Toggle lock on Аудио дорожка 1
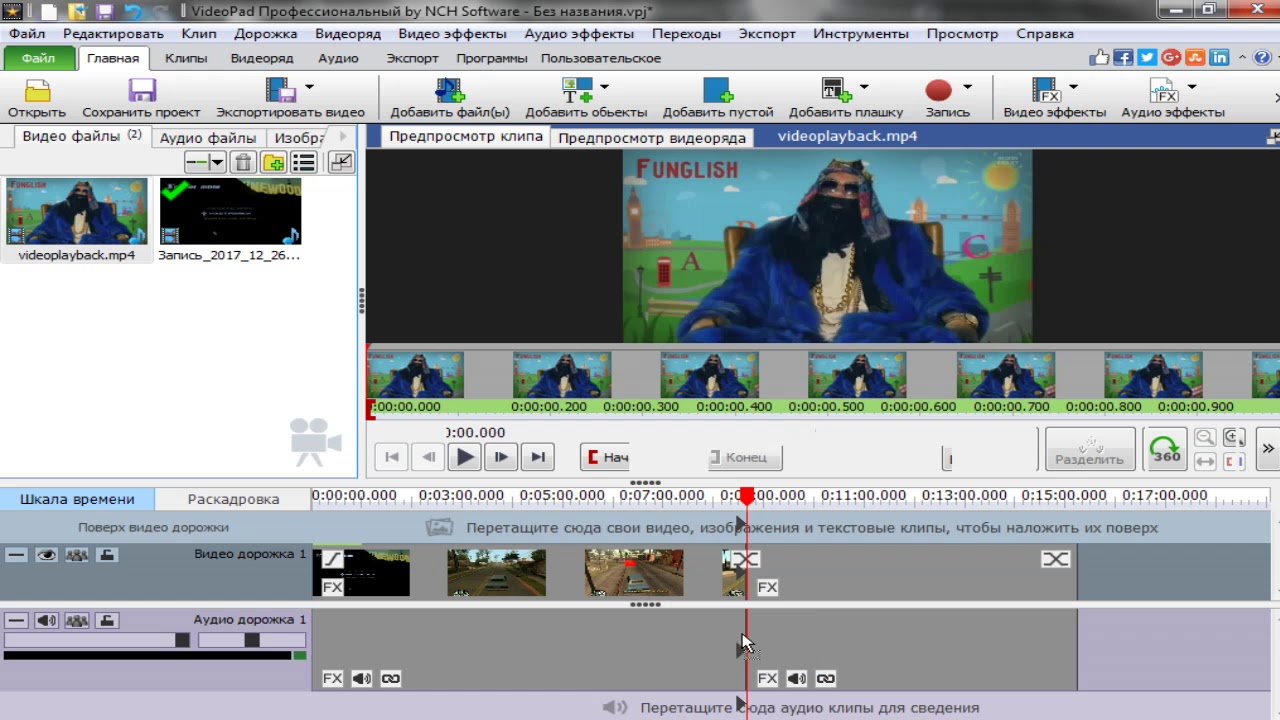Image resolution: width=1280 pixels, height=720 pixels. [107, 621]
